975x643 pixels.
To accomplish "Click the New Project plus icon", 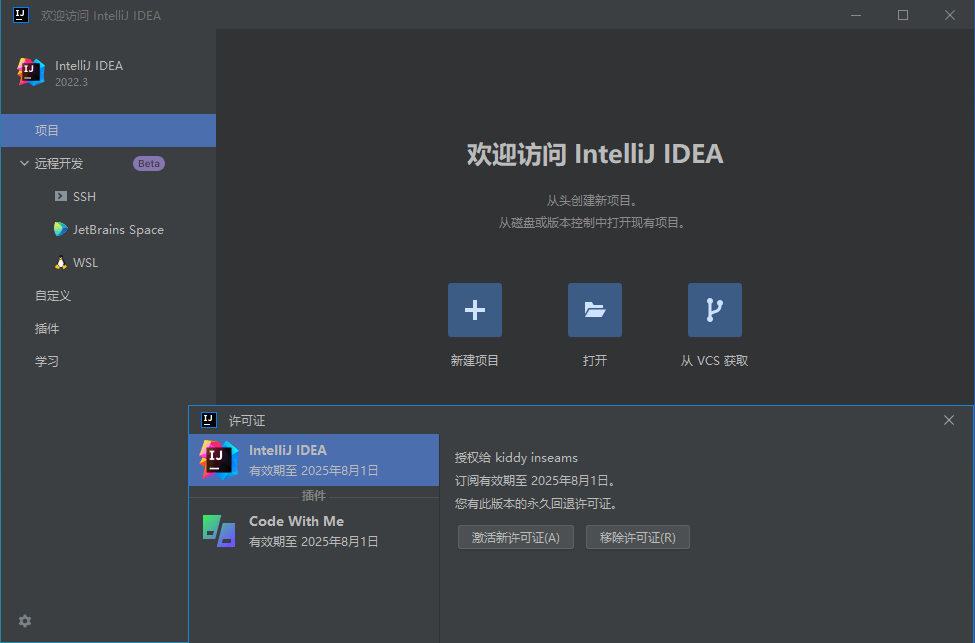I will (x=474, y=310).
